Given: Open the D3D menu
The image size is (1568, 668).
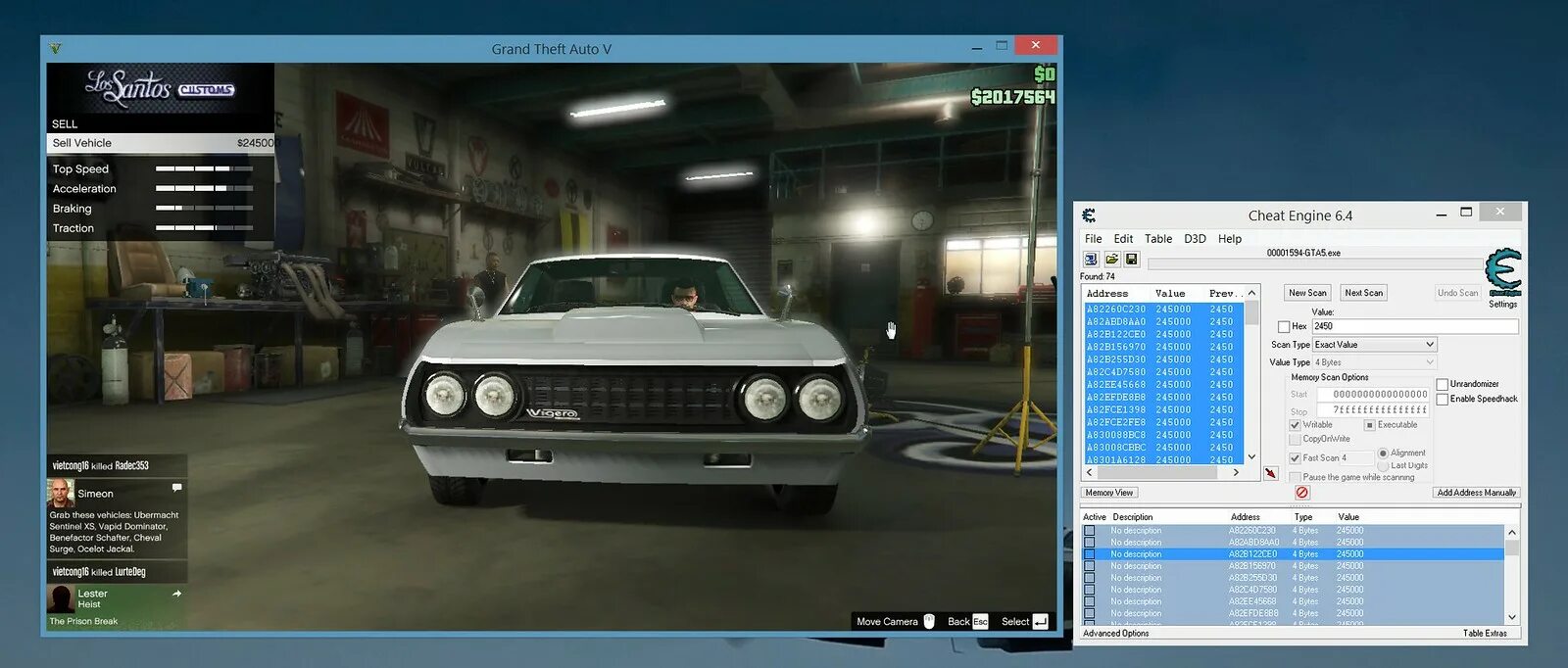Looking at the screenshot, I should 1195,239.
